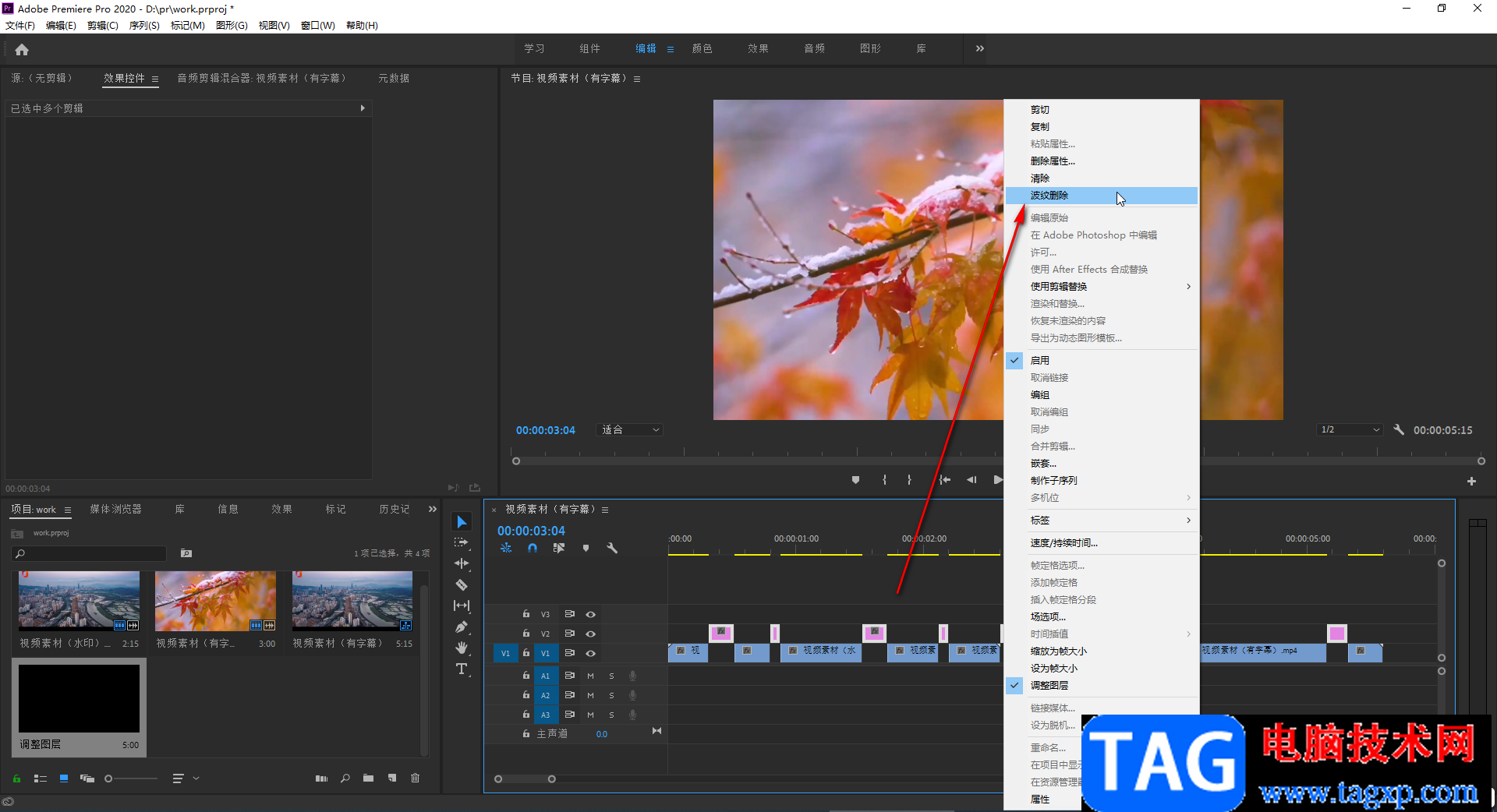This screenshot has height=812, width=1497.
Task: Toggle snap in timeline magnet
Action: click(x=533, y=548)
